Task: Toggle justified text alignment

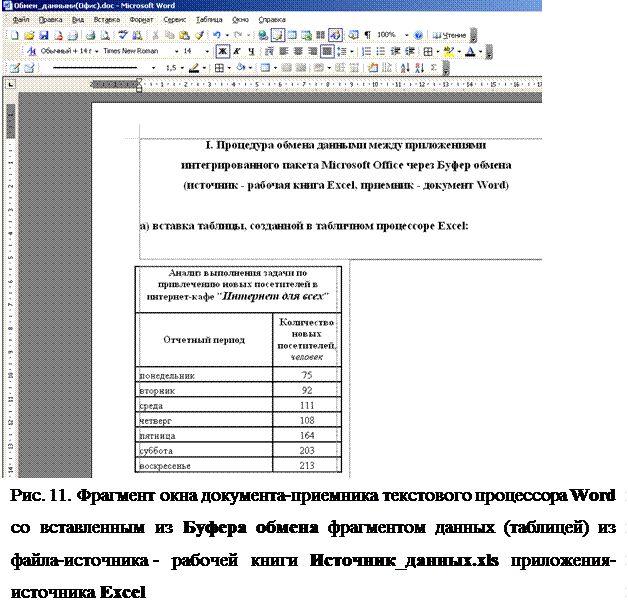Action: click(328, 52)
